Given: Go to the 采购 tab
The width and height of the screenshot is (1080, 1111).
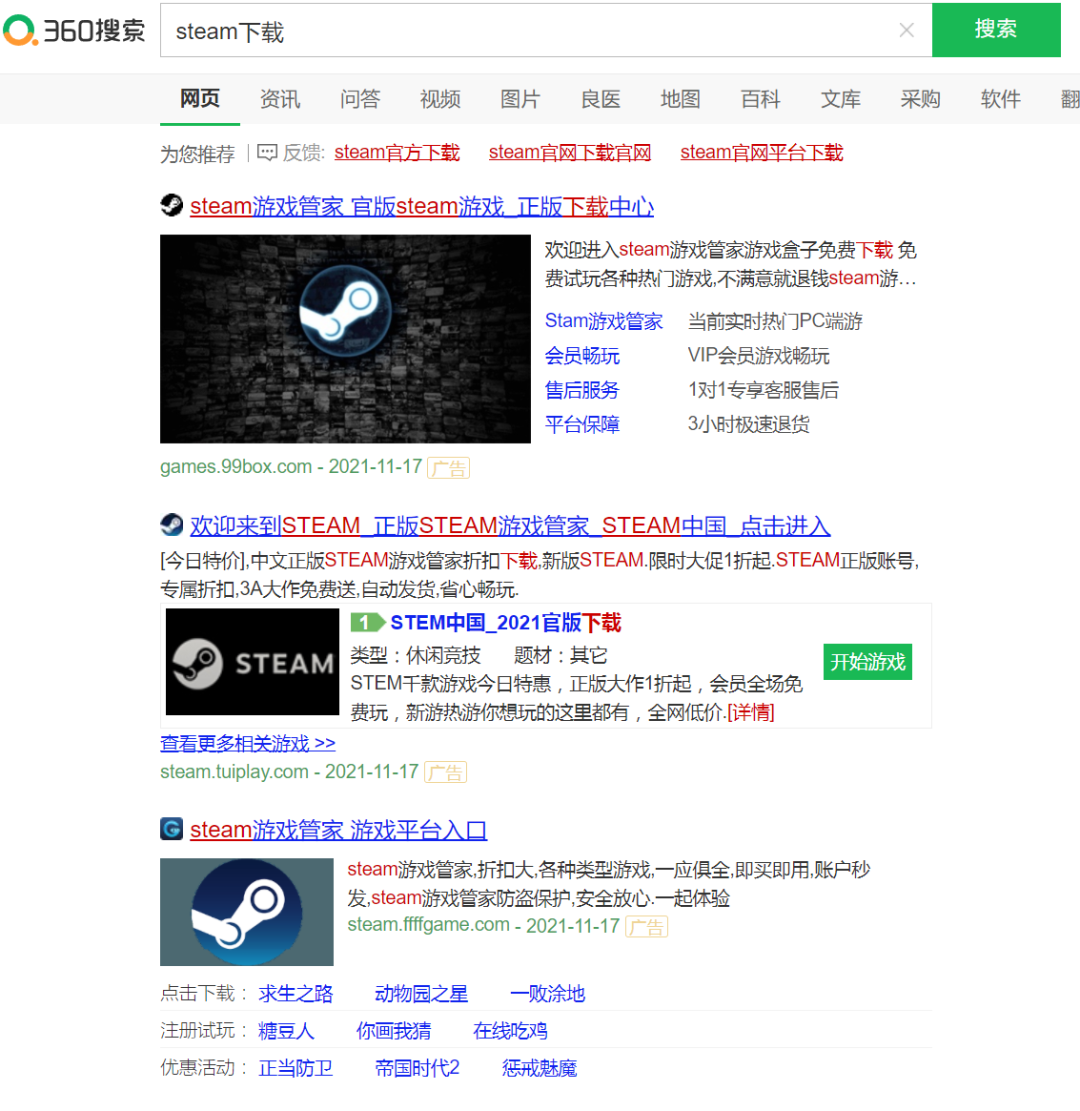Looking at the screenshot, I should point(921,98).
